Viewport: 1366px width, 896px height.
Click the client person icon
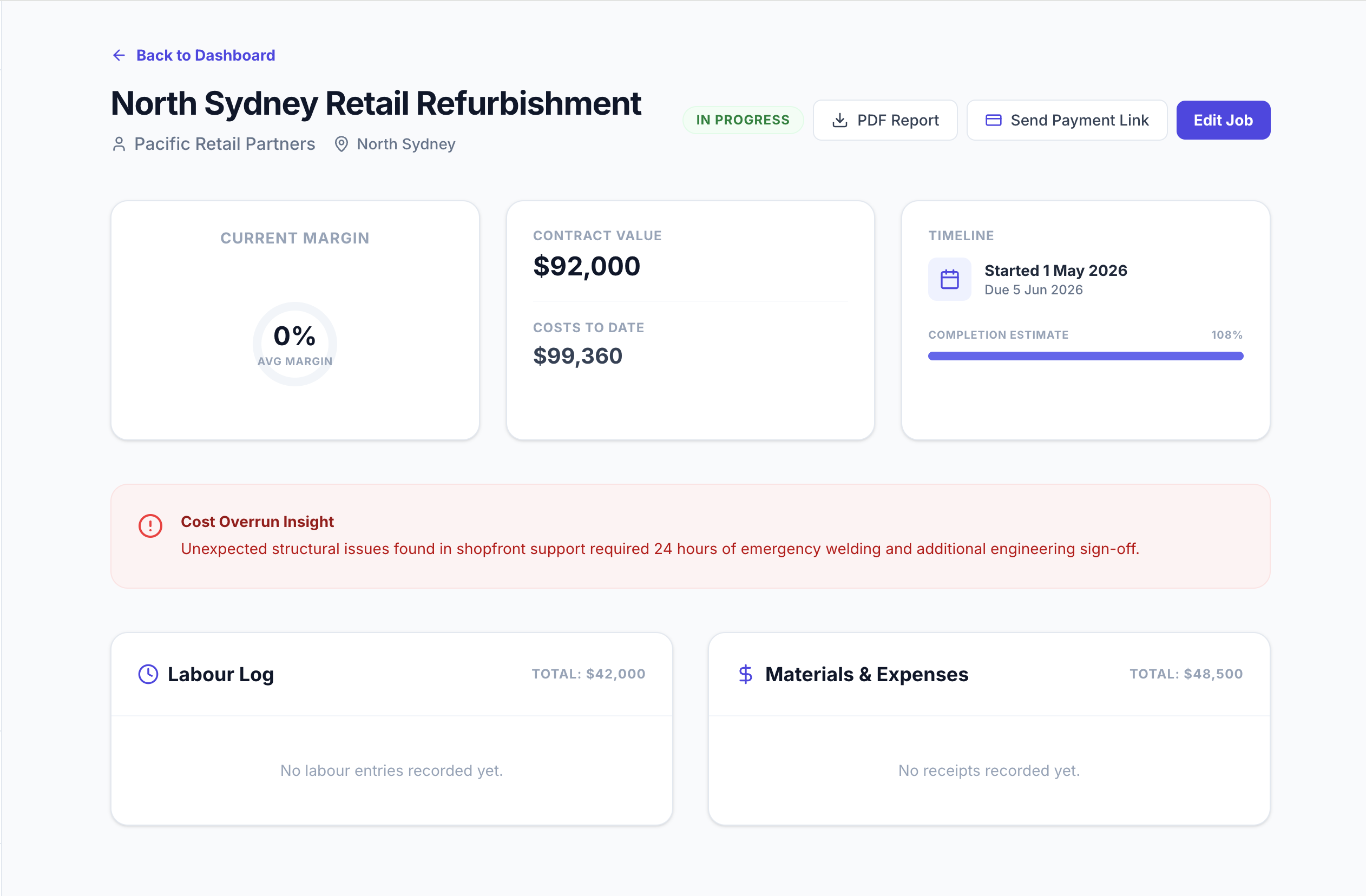119,144
